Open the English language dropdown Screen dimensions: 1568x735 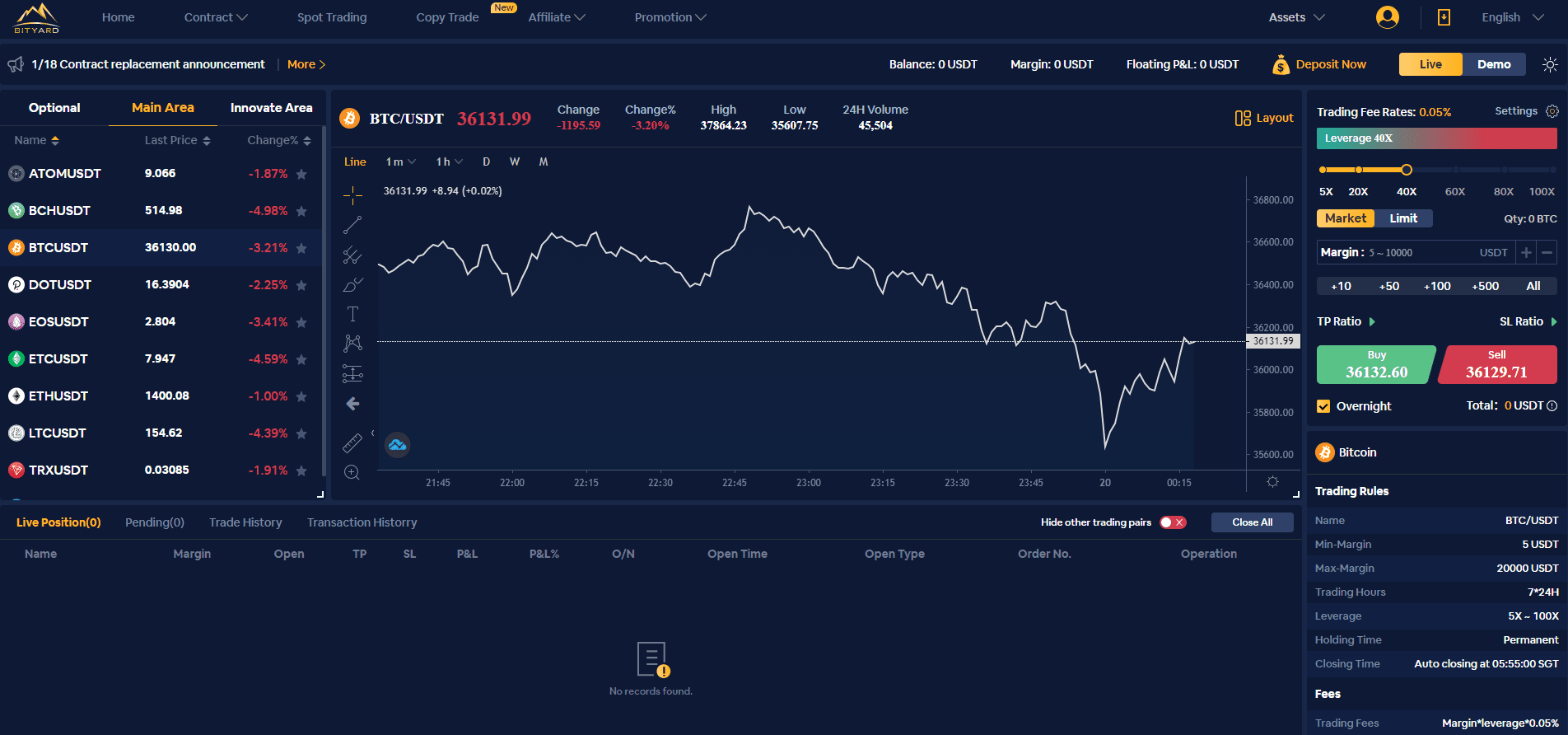(1512, 17)
